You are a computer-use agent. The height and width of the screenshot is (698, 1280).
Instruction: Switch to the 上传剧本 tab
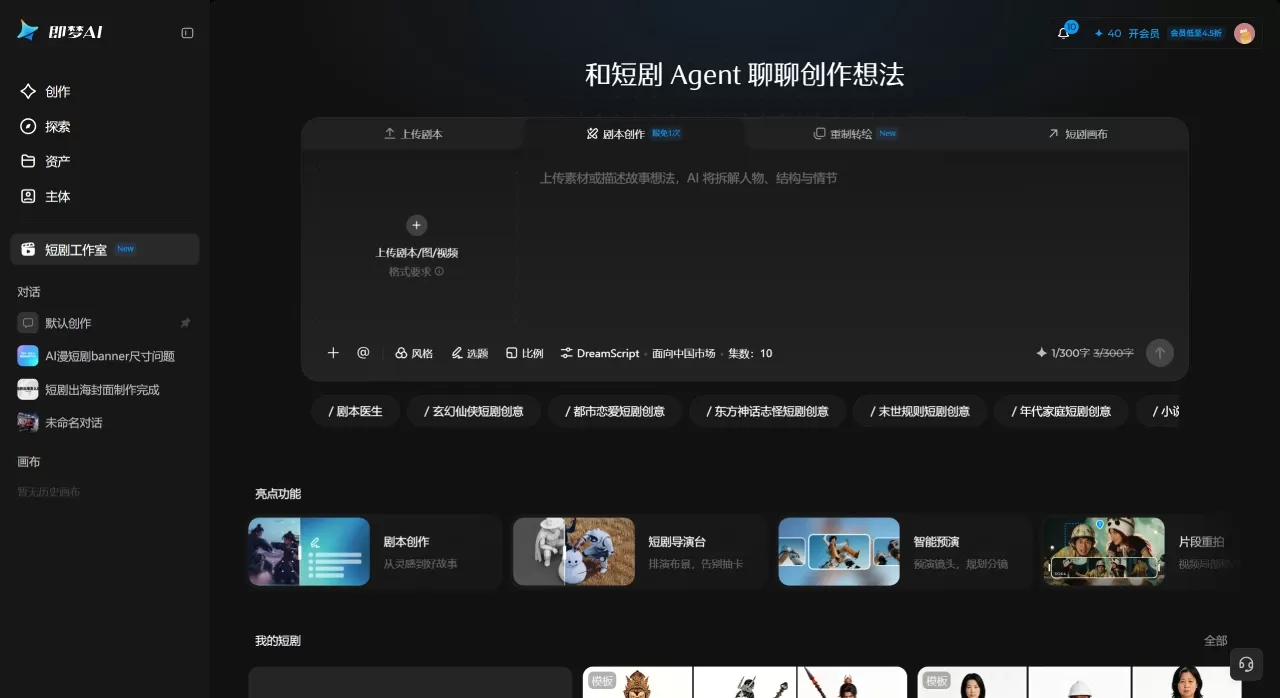click(x=413, y=133)
